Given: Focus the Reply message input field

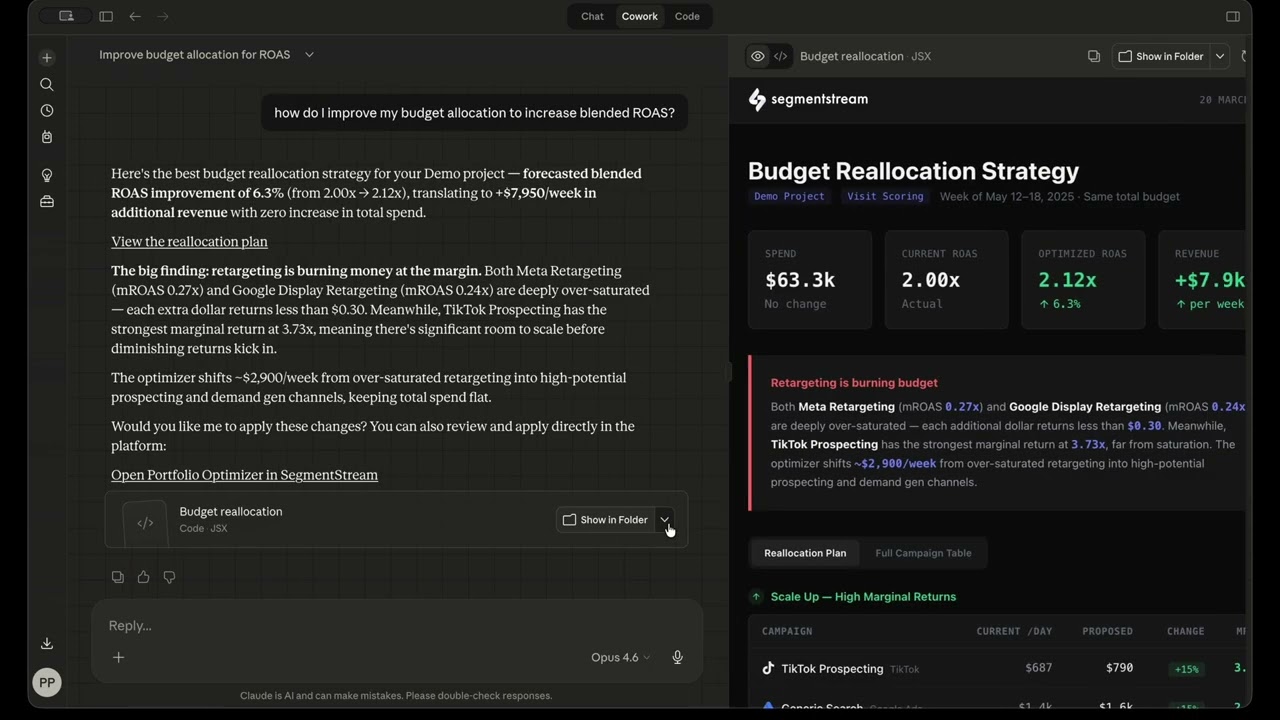Looking at the screenshot, I should [396, 625].
